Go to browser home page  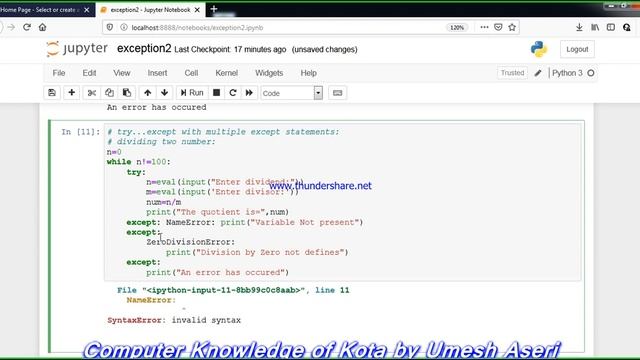tap(42, 27)
